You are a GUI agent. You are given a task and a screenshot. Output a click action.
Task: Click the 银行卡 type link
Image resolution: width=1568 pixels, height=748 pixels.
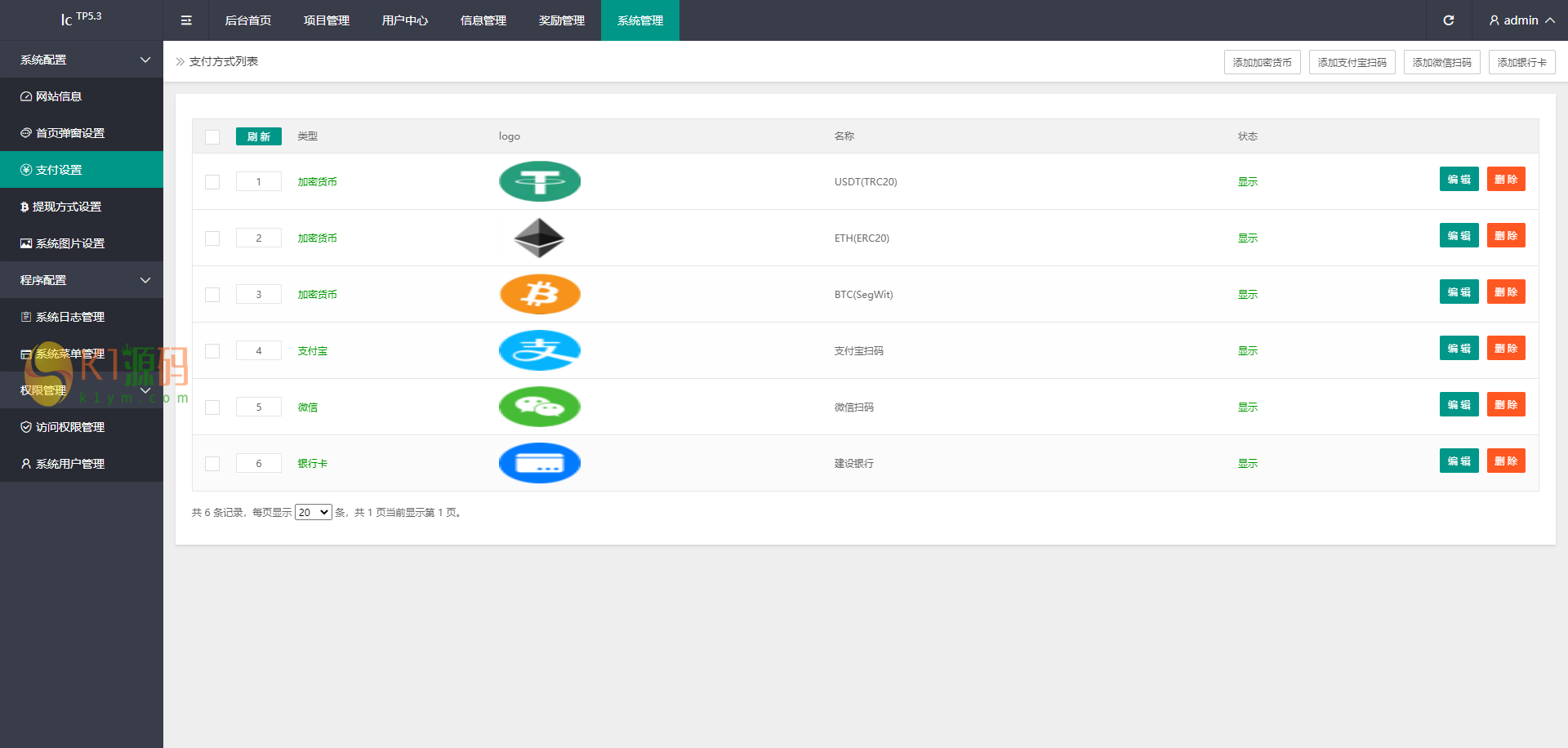[312, 463]
